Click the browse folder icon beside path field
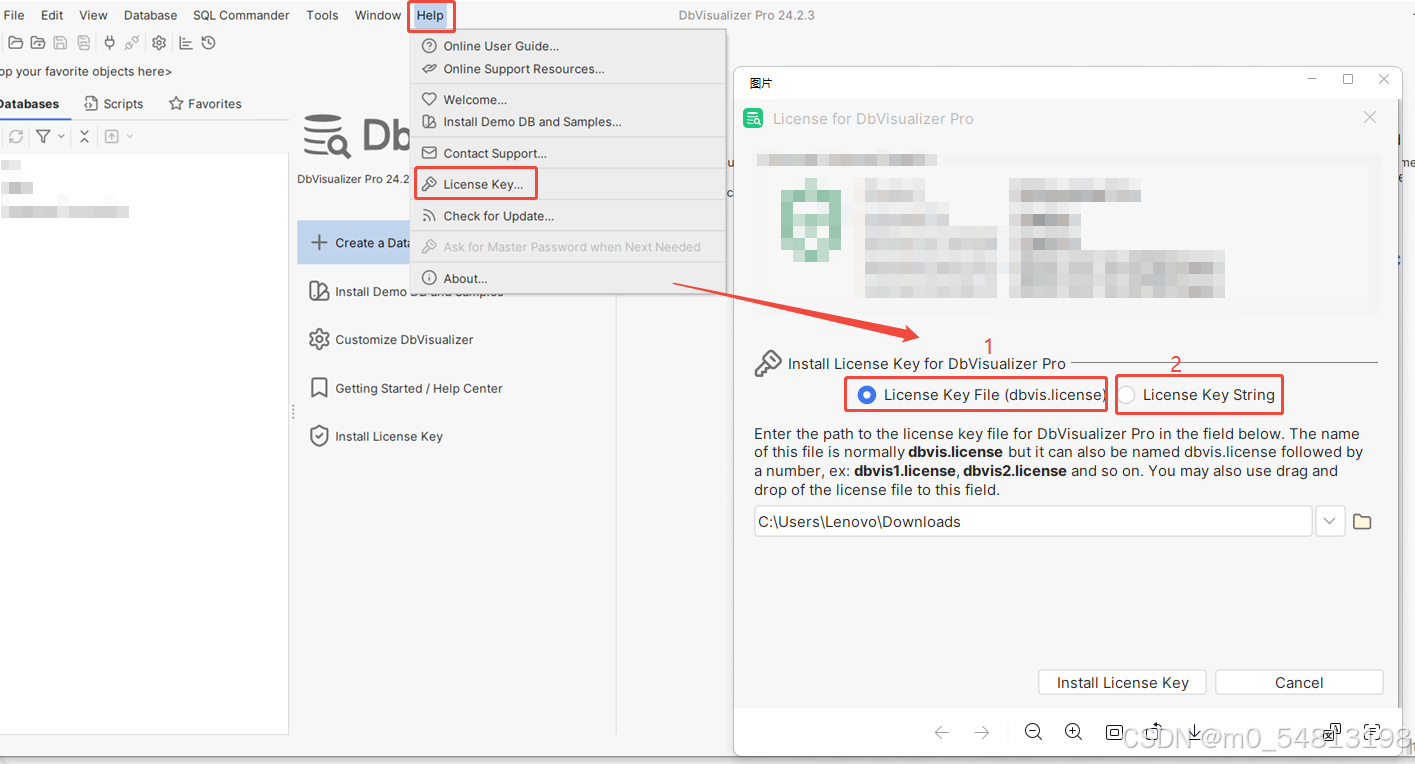 pyautogui.click(x=1362, y=522)
